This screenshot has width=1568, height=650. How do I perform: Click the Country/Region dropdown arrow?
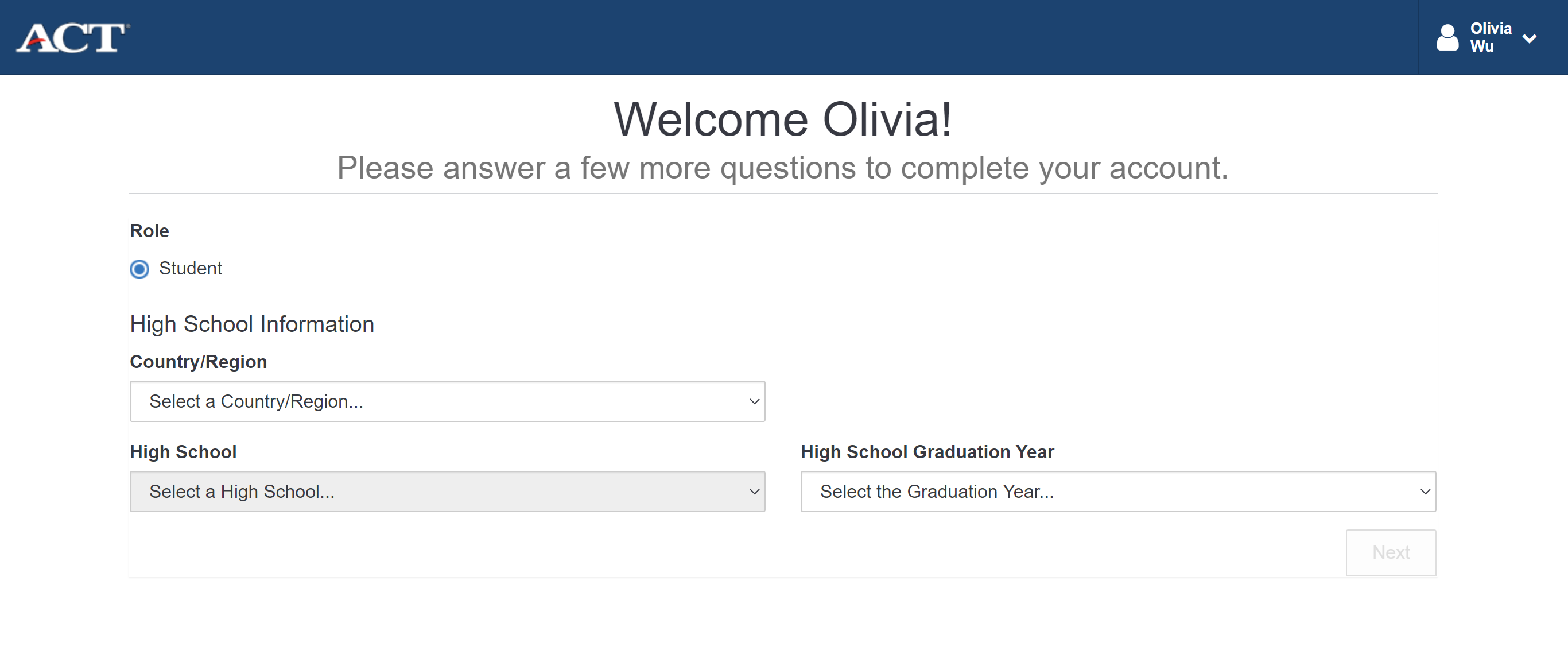tap(754, 401)
